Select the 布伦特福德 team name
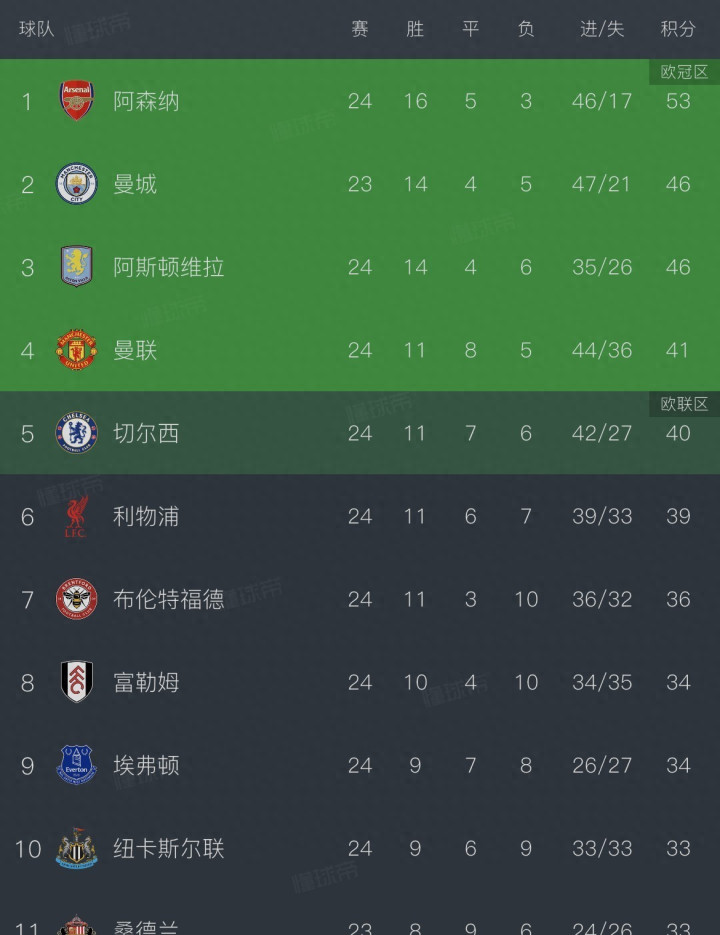 click(168, 599)
